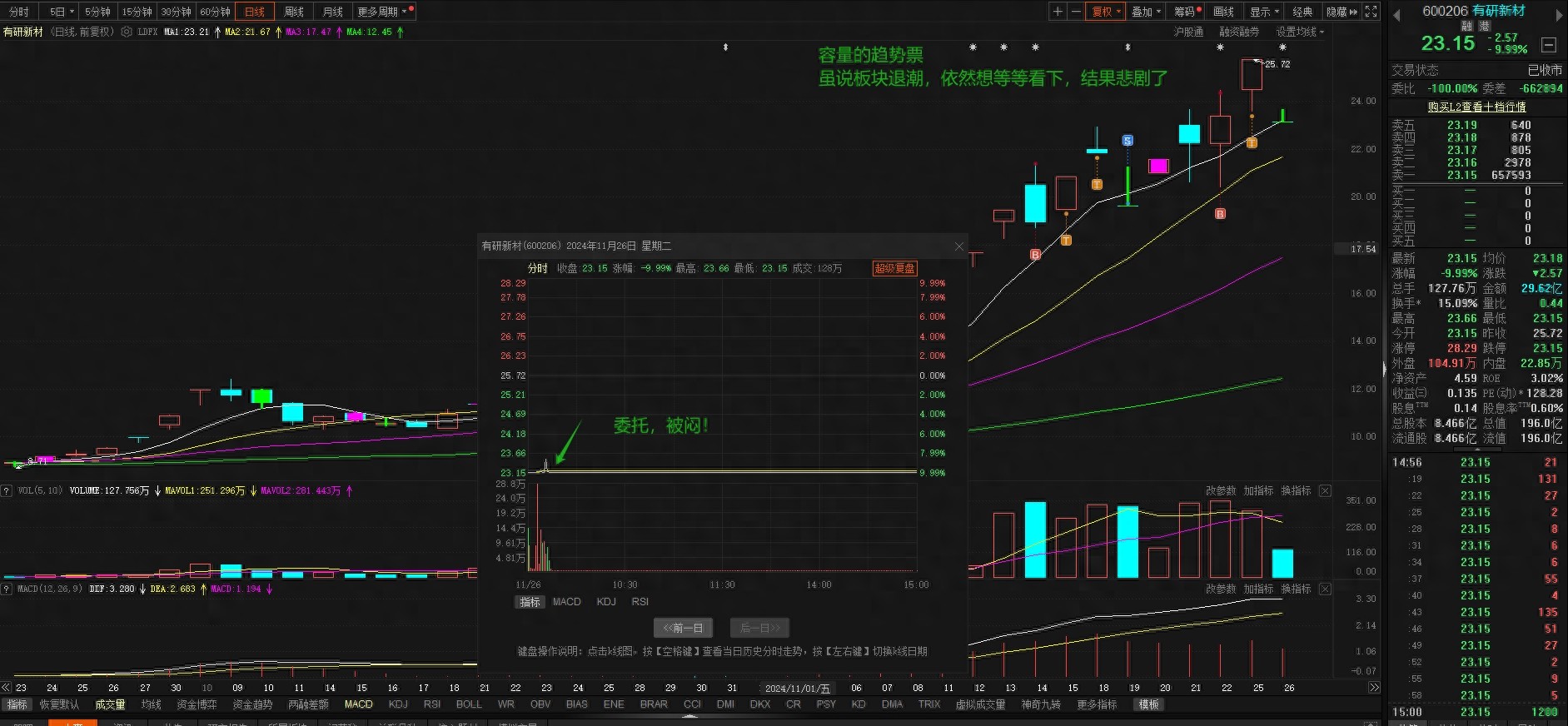Viewport: 1568px width, 726px height.
Task: Go to previous stock with left arrow
Action: (1396, 14)
